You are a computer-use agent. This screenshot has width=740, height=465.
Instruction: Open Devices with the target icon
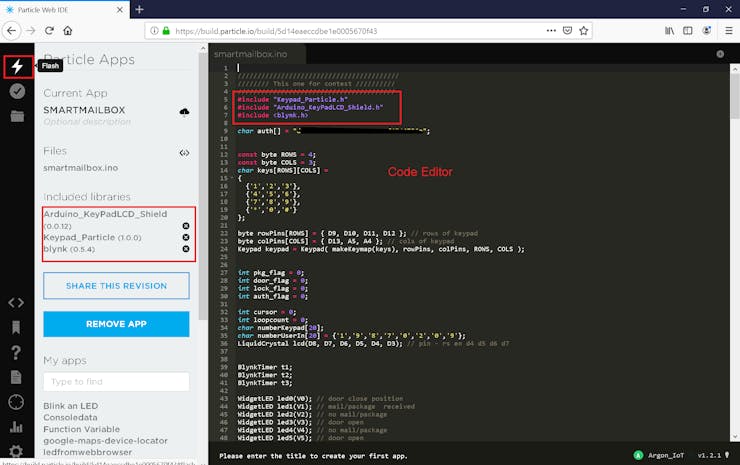click(x=16, y=402)
